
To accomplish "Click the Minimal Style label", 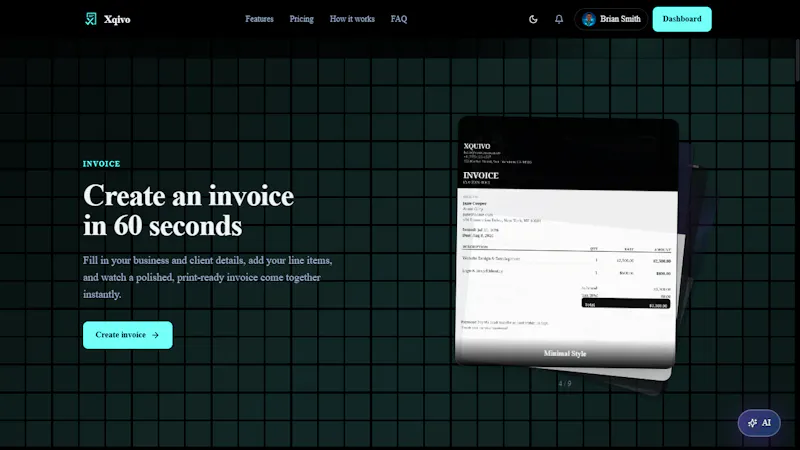I will coord(565,353).
